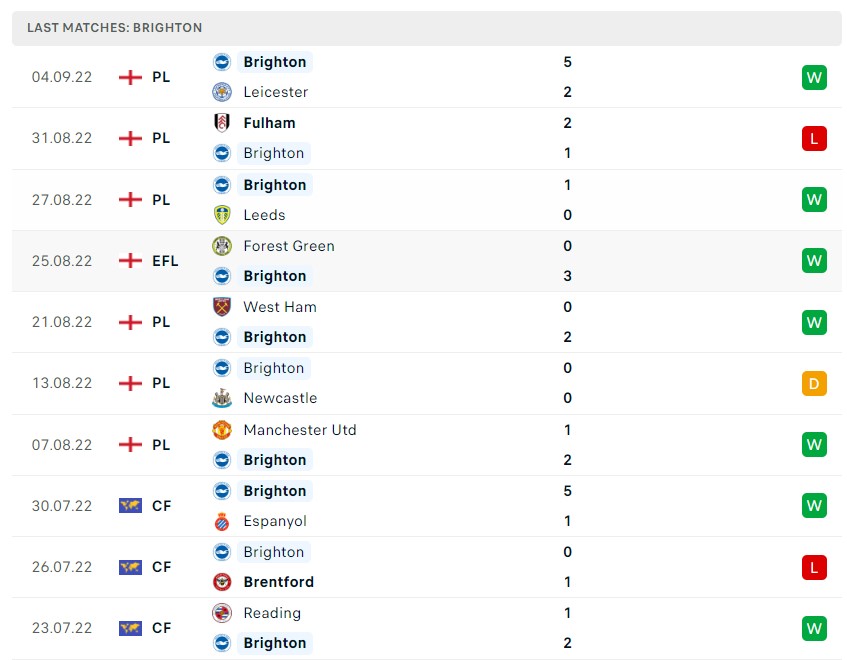The width and height of the screenshot is (847, 660).
Task: Select the Fulham team logo
Action: tap(224, 123)
